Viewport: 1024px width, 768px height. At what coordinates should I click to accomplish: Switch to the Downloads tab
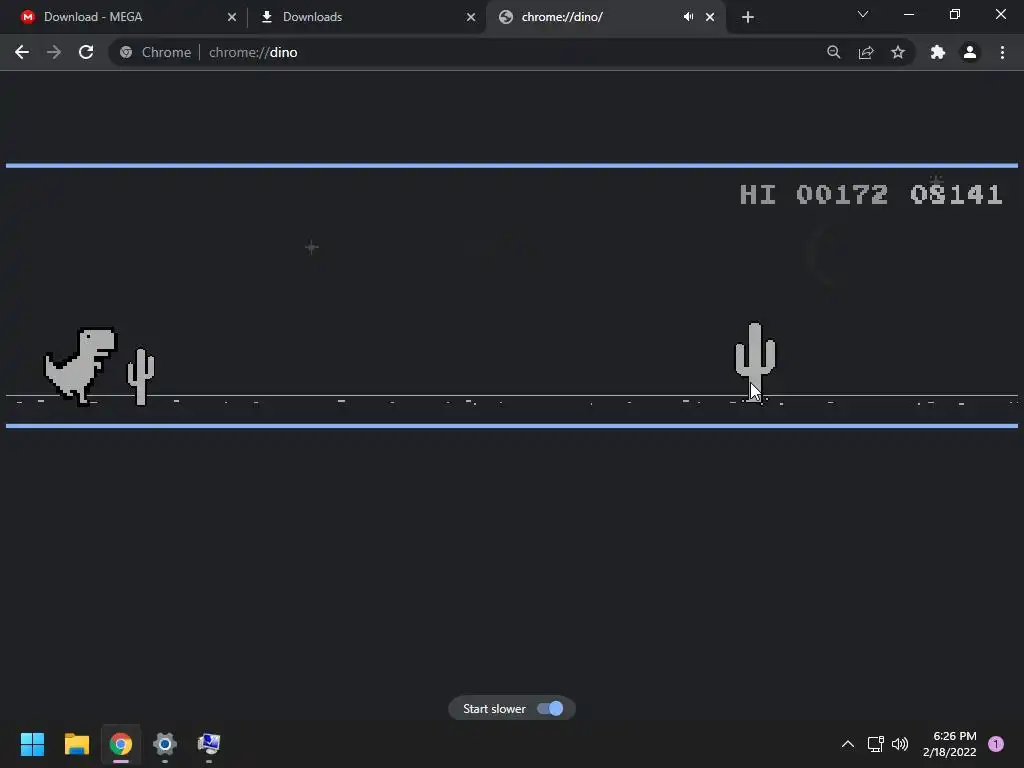(367, 17)
